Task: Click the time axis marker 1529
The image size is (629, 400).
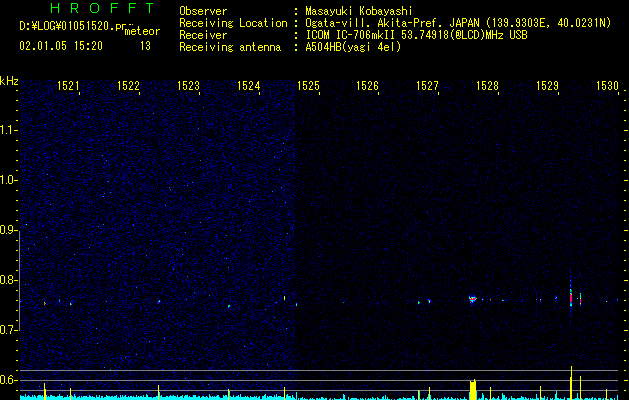Action: 547,86
